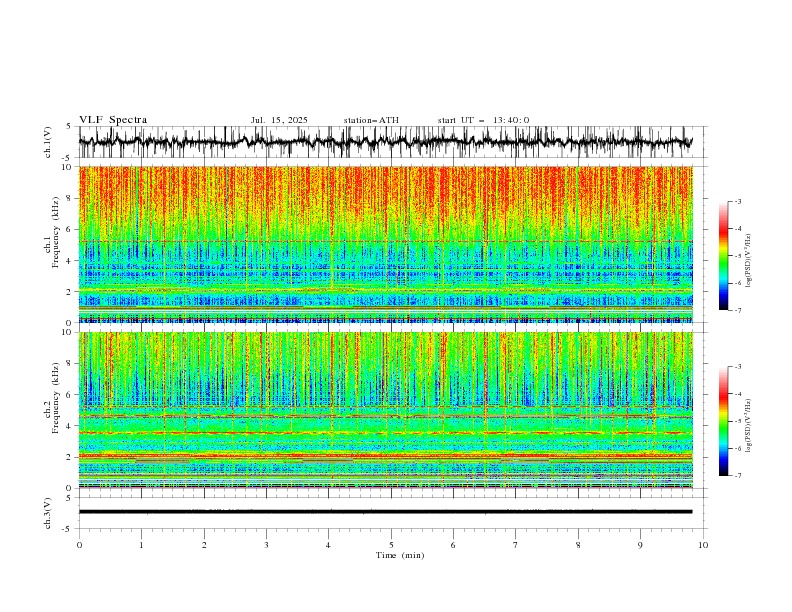792x612 pixels.
Task: Click the time axis tick labeled 5
Action: click(391, 545)
